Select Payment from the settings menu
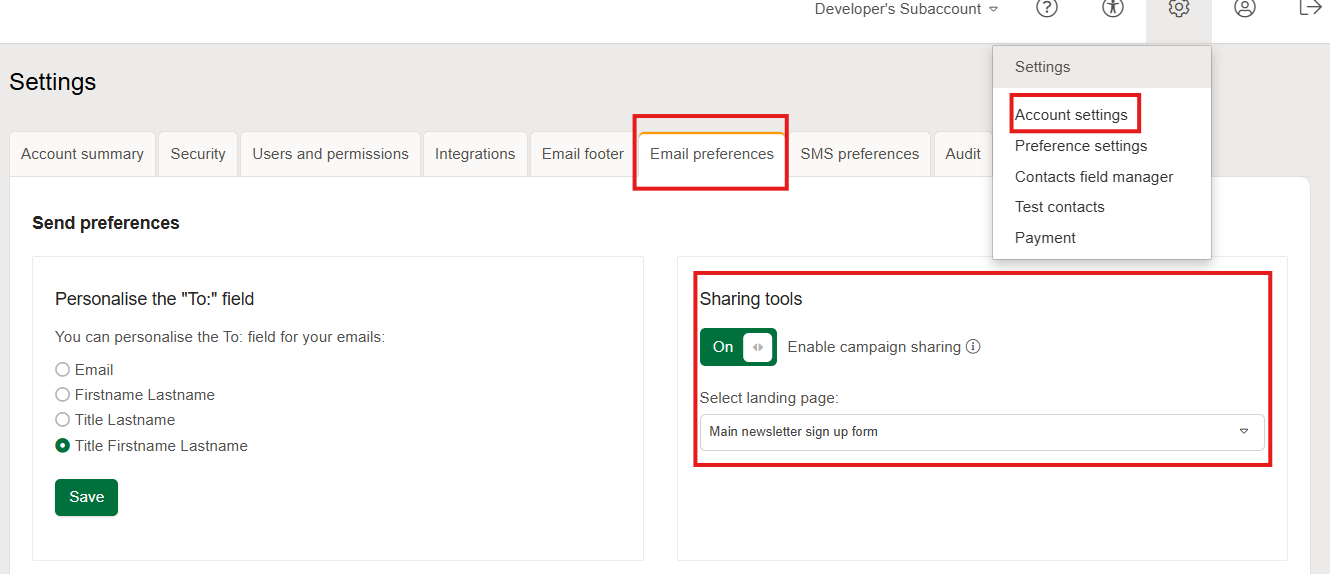 (x=1045, y=238)
